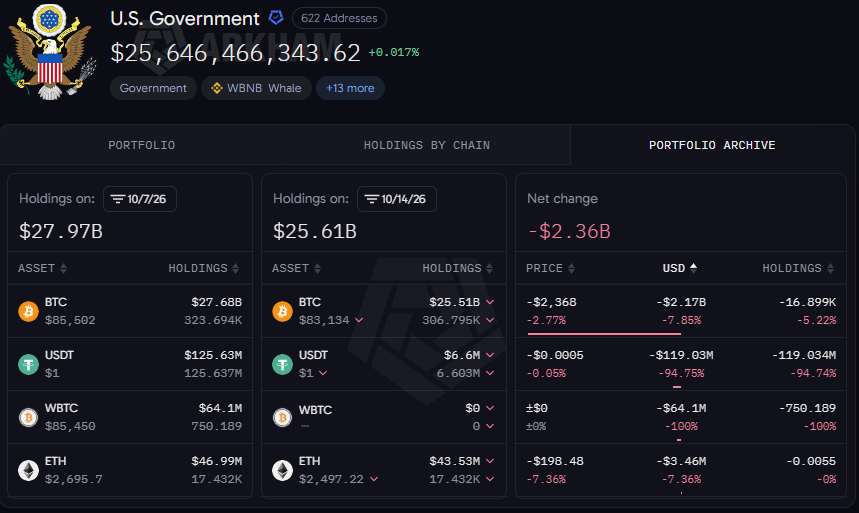The image size is (859, 513).
Task: Open the 10/7/26 date filter
Action: coord(140,199)
